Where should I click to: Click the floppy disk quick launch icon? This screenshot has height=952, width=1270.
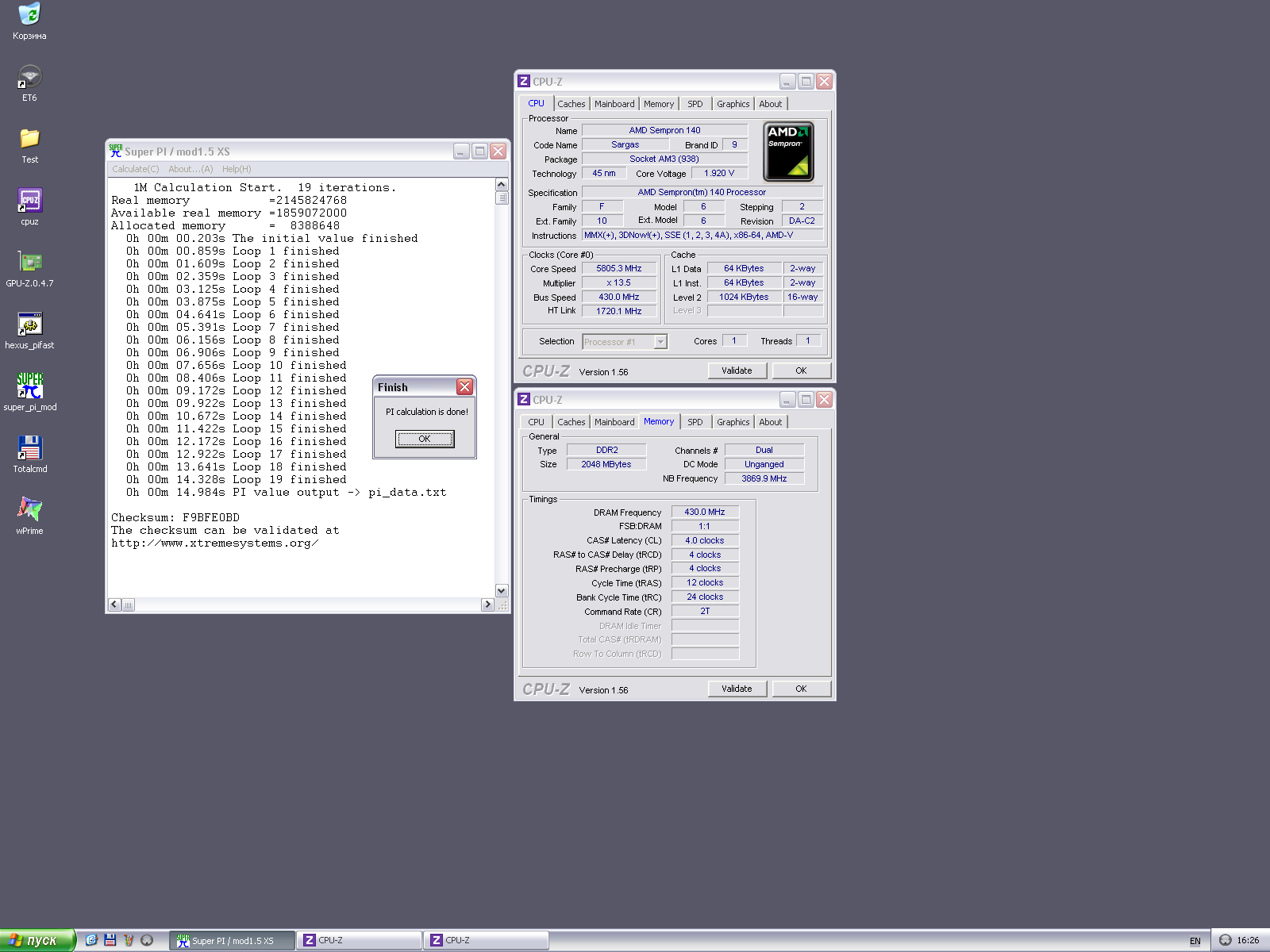coord(110,940)
